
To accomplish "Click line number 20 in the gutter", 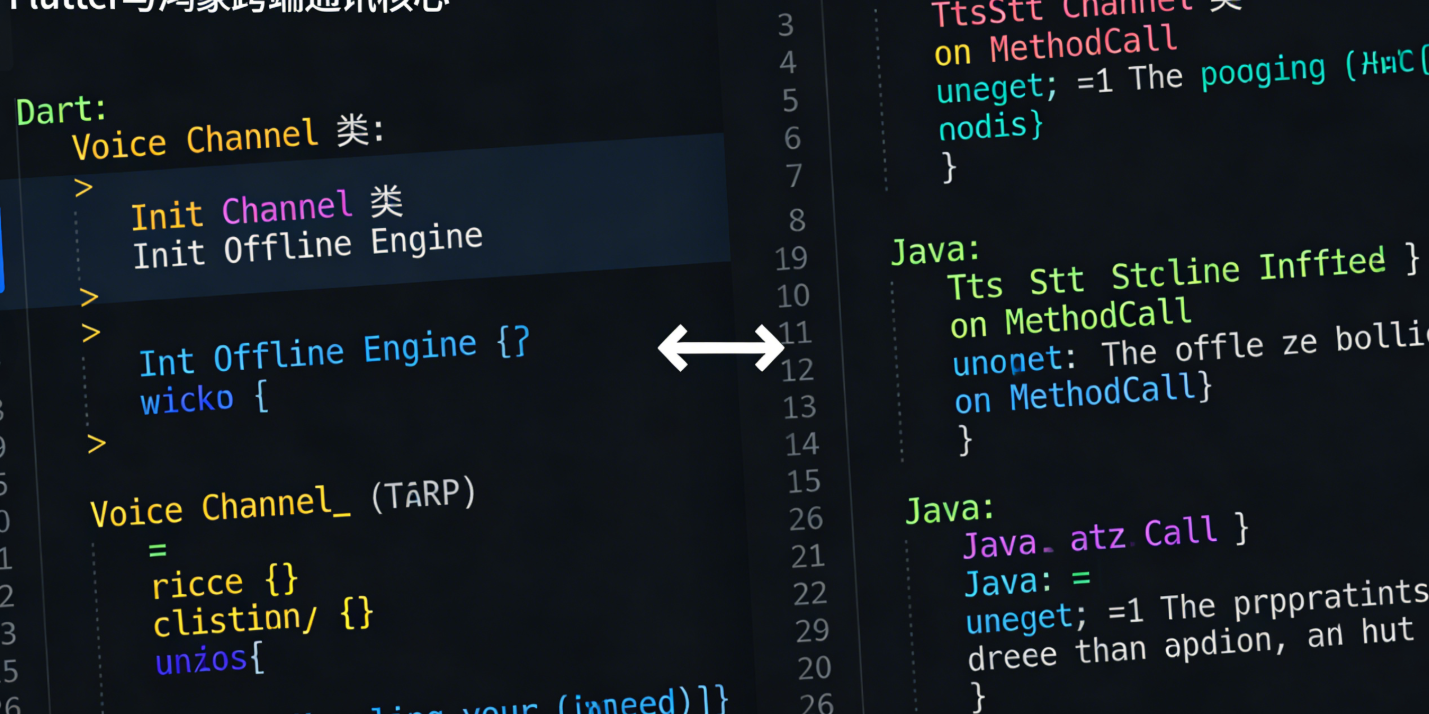I will click(814, 668).
